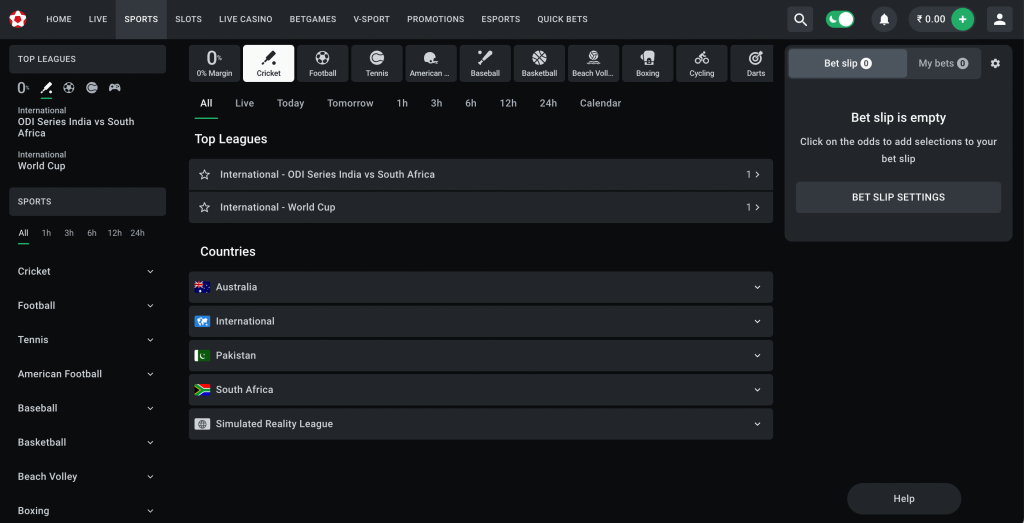1024x523 pixels.
Task: Open the LIVE menu item
Action: tap(98, 20)
